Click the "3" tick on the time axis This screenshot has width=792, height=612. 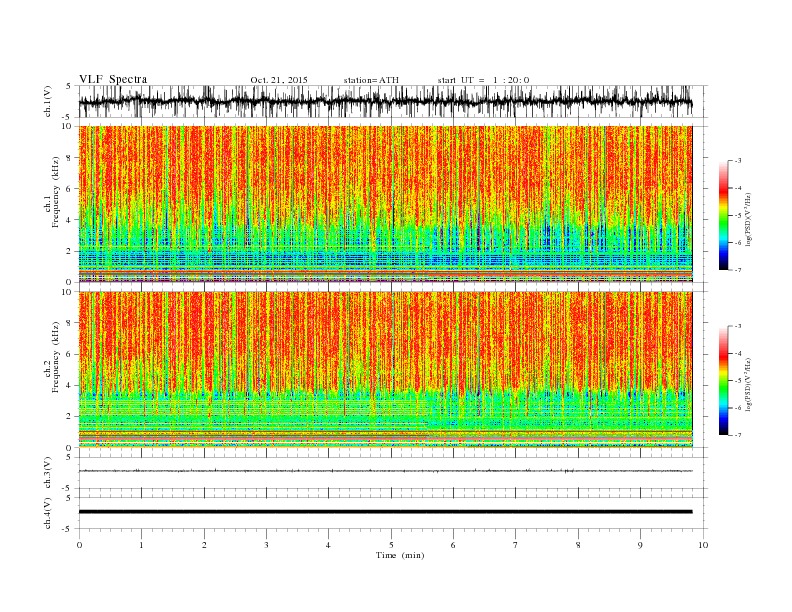pos(266,545)
